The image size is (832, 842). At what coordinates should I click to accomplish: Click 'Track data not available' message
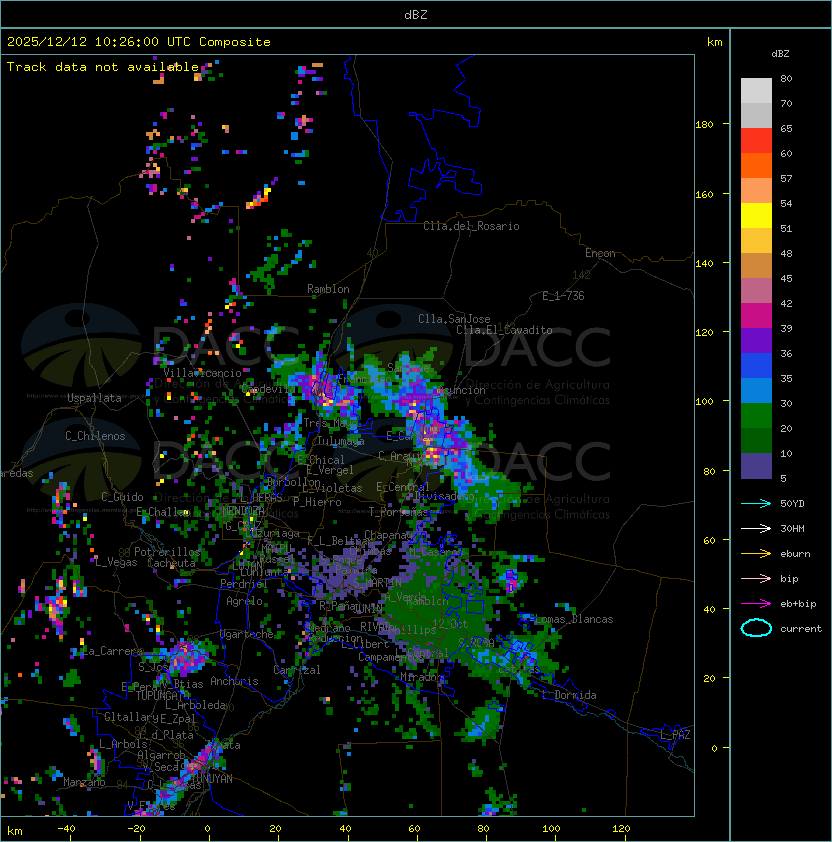click(103, 67)
